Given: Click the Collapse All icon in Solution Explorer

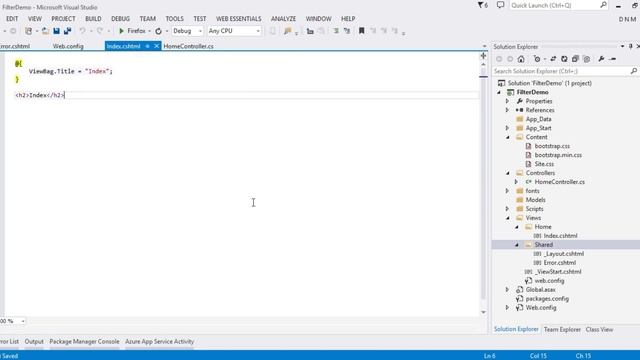Looking at the screenshot, I should tap(575, 59).
